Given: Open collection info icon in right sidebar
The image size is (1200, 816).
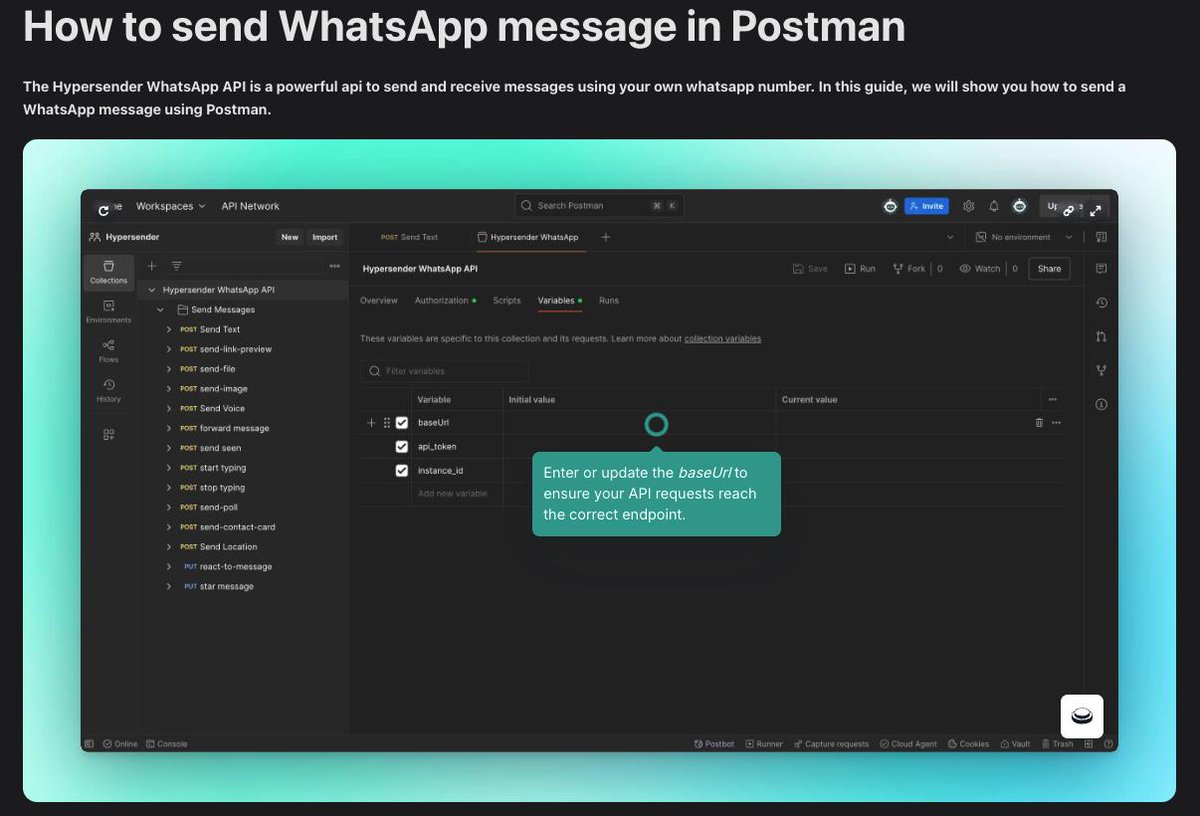Looking at the screenshot, I should tap(1101, 404).
